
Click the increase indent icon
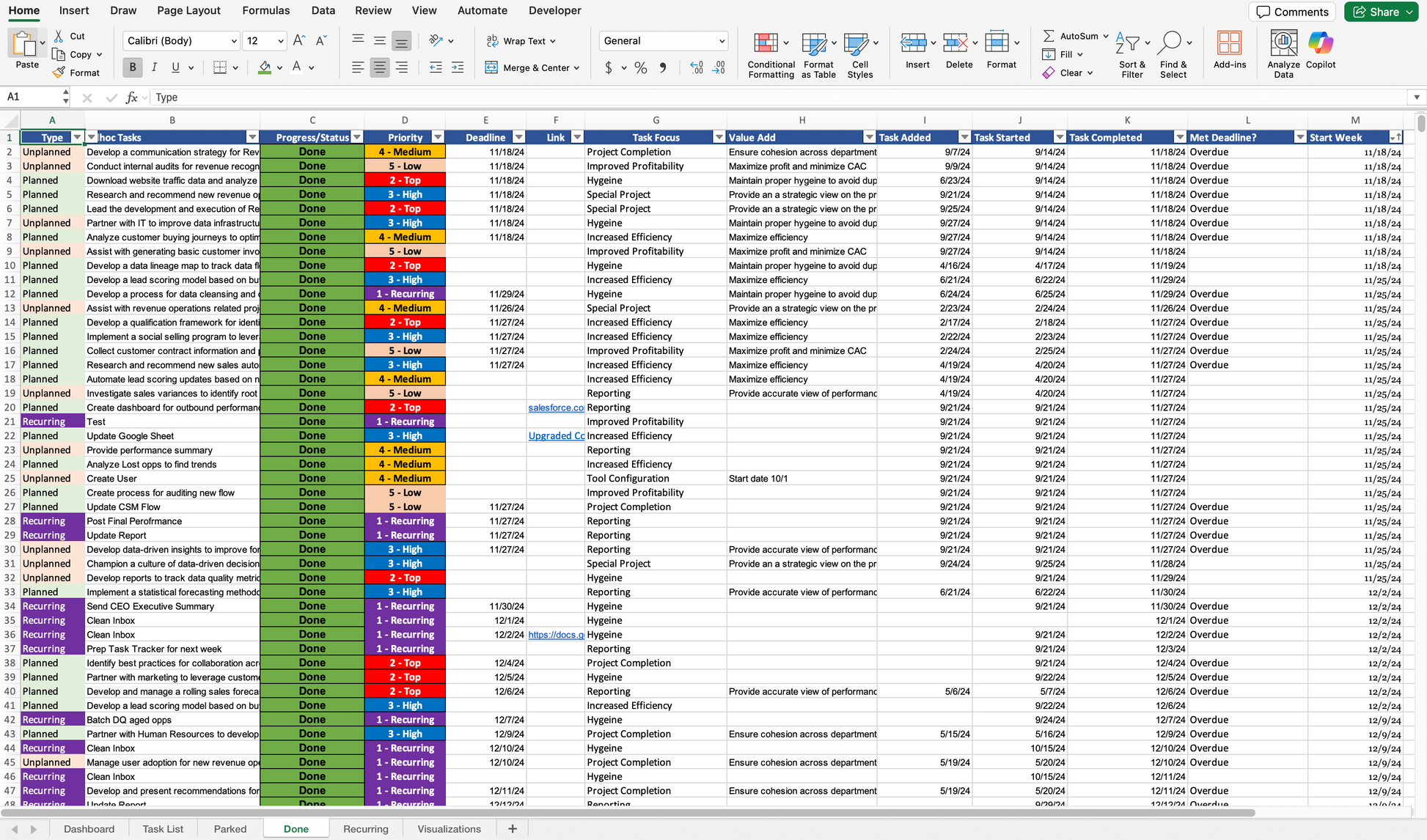click(x=457, y=67)
